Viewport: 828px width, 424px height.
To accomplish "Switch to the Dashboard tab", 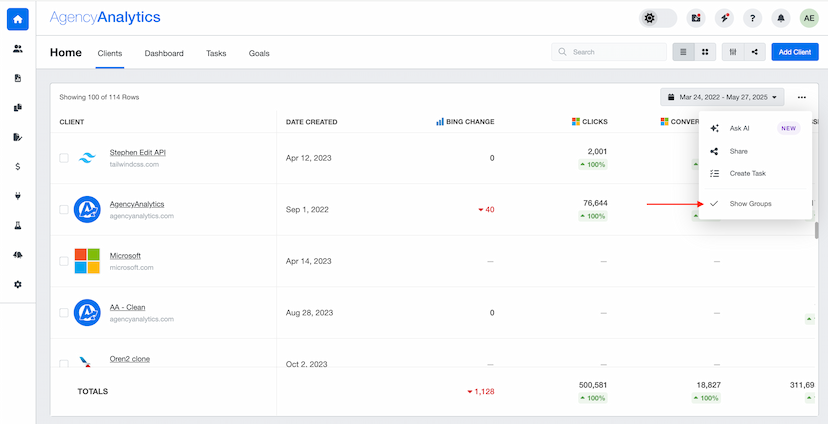I will click(164, 53).
